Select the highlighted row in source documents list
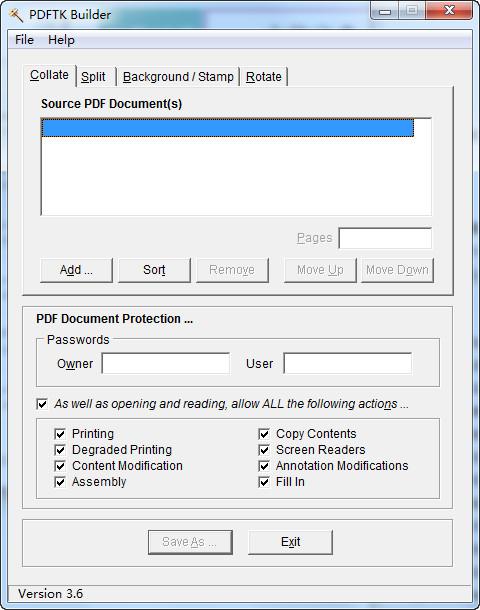This screenshot has height=610, width=480. point(228,128)
